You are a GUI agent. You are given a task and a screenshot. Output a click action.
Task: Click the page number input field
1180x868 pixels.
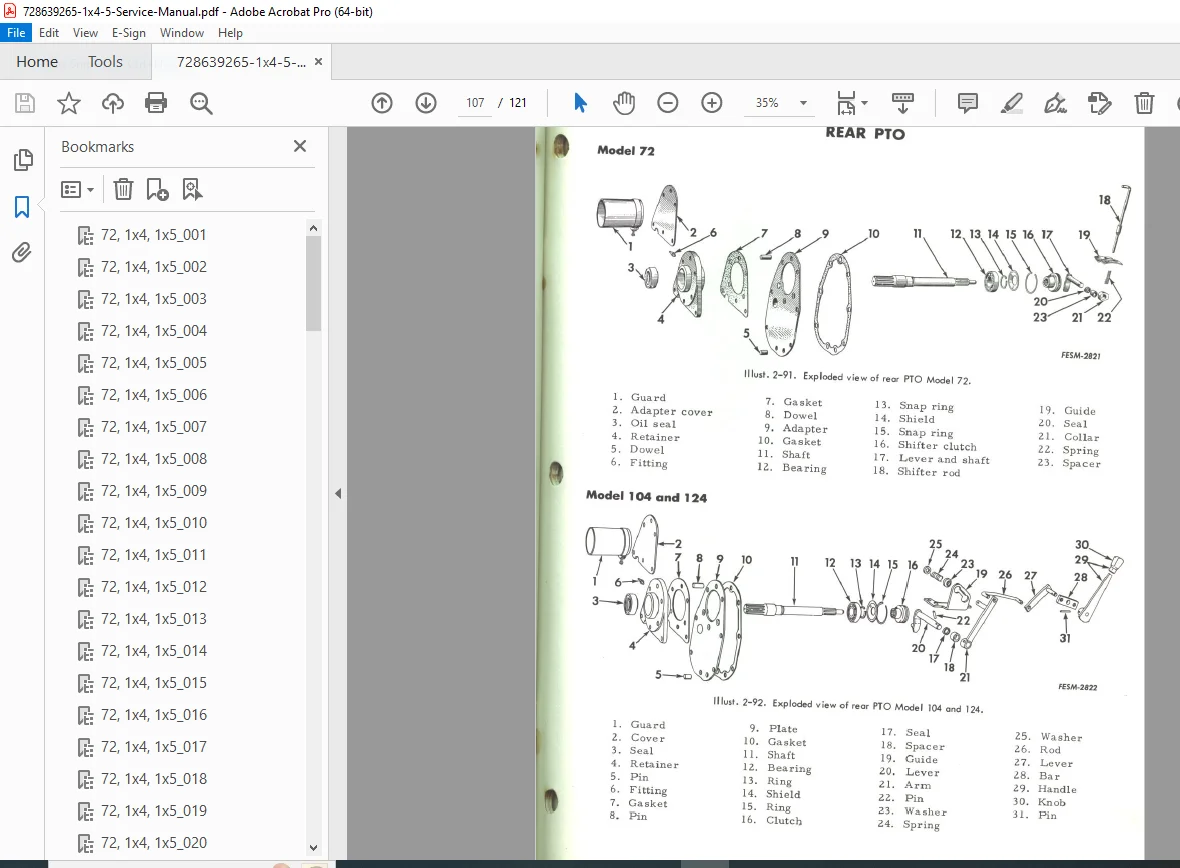[475, 103]
